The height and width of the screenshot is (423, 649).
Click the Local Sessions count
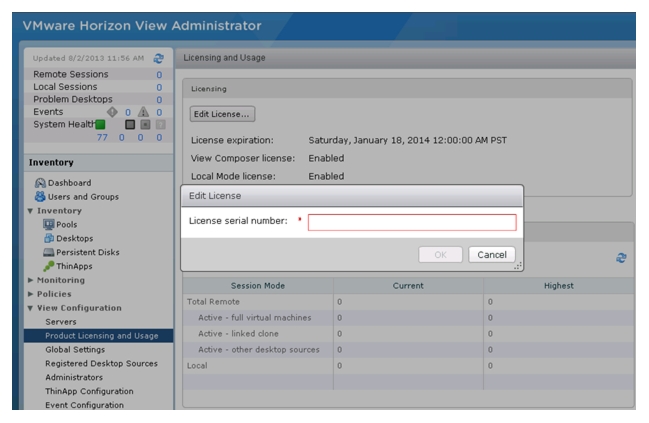click(x=159, y=87)
